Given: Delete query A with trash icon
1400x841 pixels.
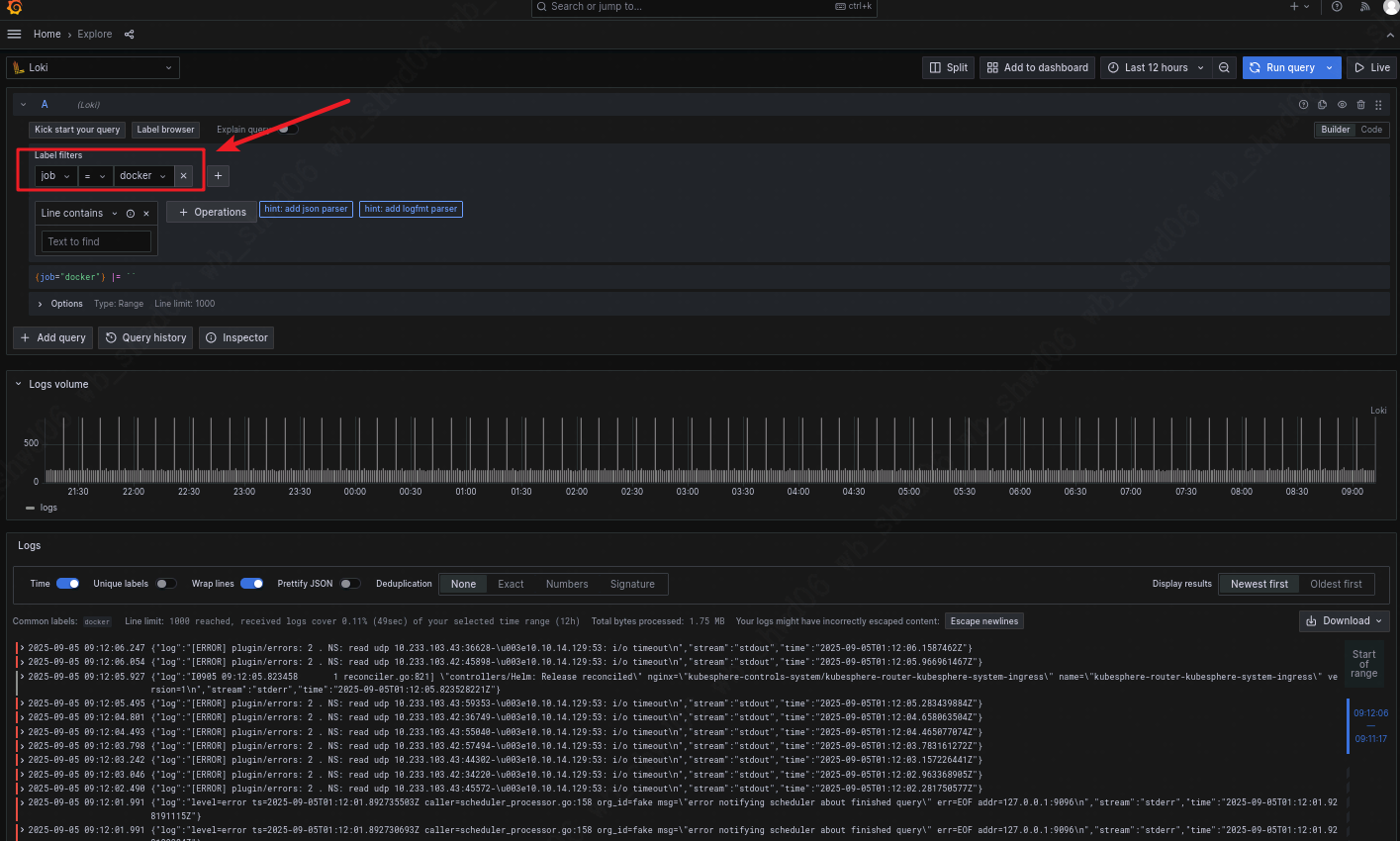Looking at the screenshot, I should [x=1360, y=104].
